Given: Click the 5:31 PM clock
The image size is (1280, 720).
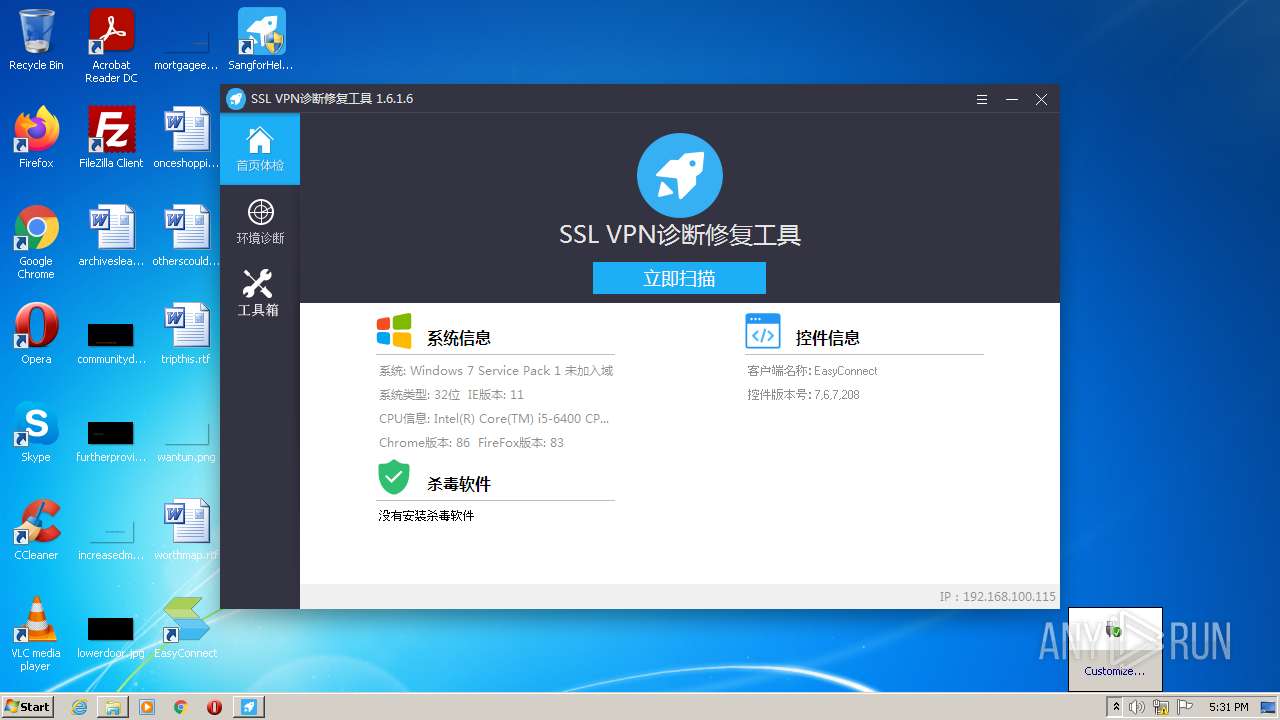Looking at the screenshot, I should [1229, 707].
